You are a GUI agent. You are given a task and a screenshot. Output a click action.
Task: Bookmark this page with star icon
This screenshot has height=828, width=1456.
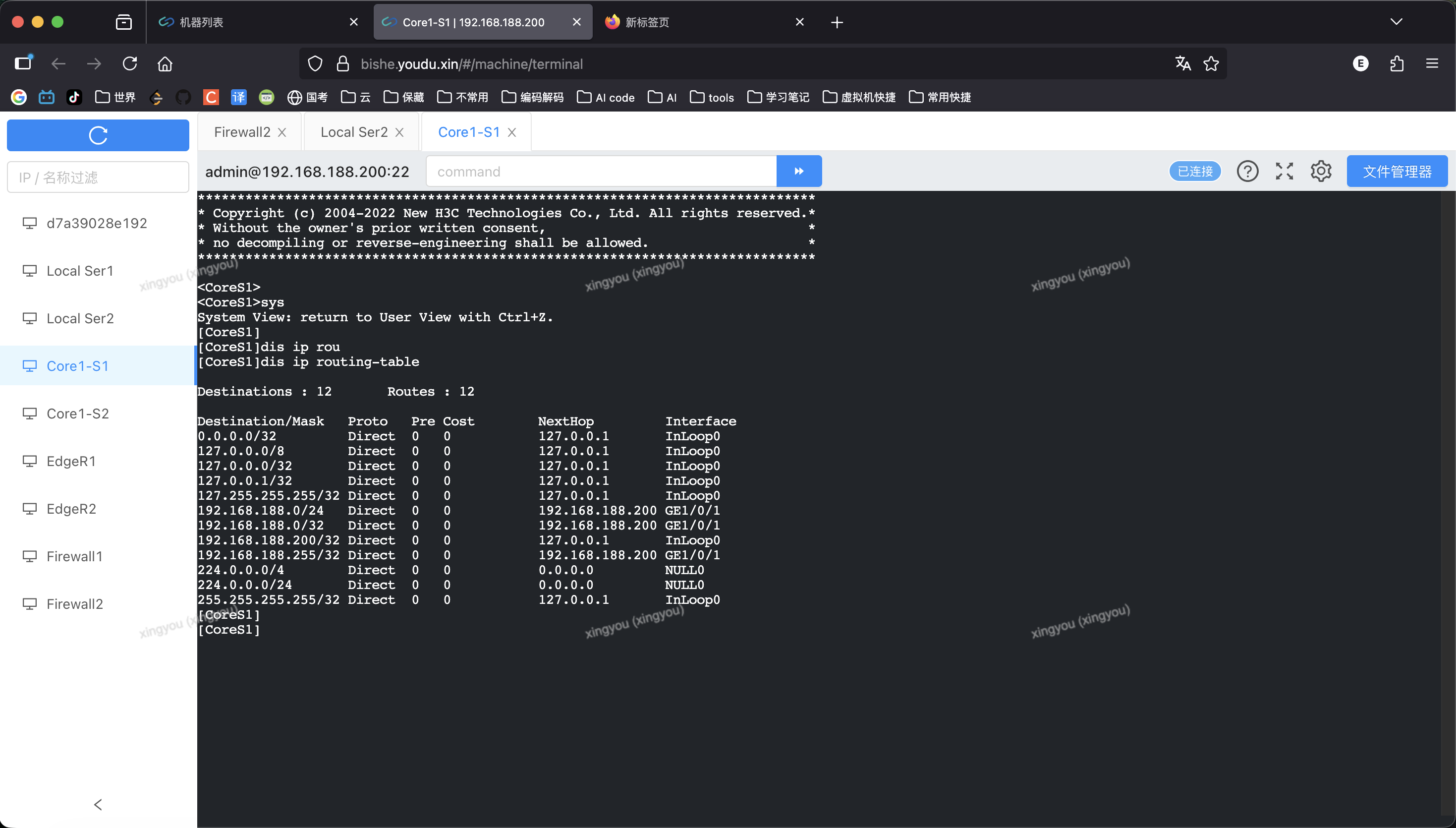point(1211,63)
